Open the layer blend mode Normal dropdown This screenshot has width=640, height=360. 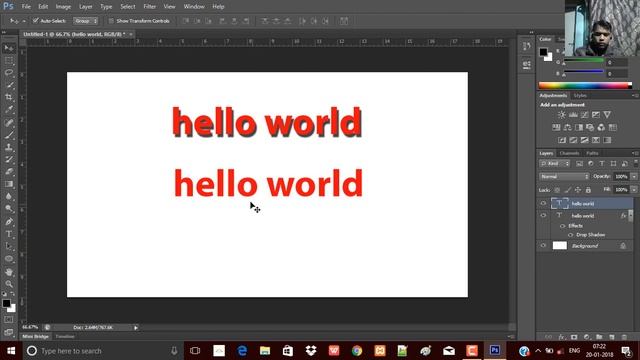(x=564, y=176)
